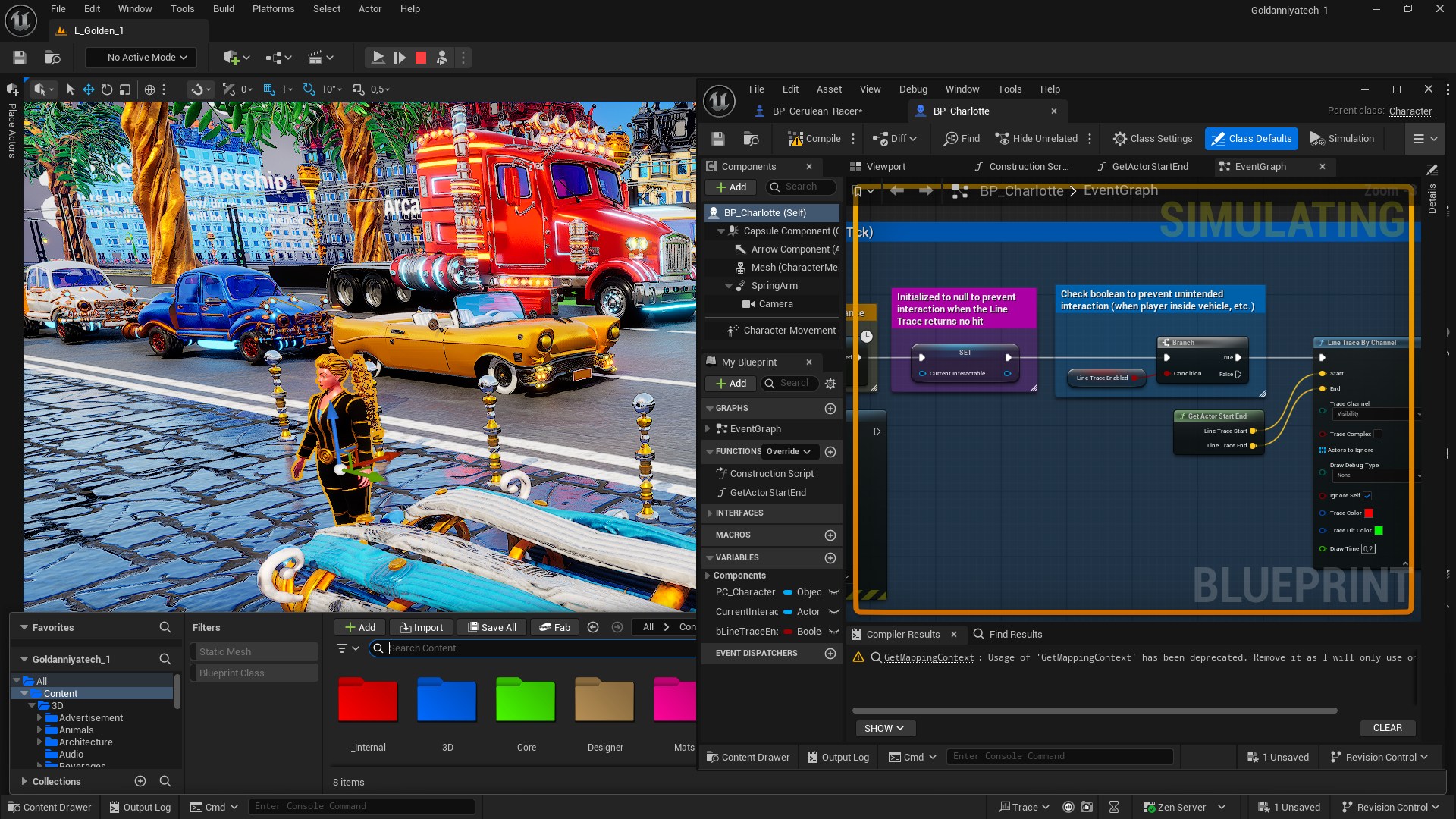Expand the Architecture folder in the content tree

40,742
